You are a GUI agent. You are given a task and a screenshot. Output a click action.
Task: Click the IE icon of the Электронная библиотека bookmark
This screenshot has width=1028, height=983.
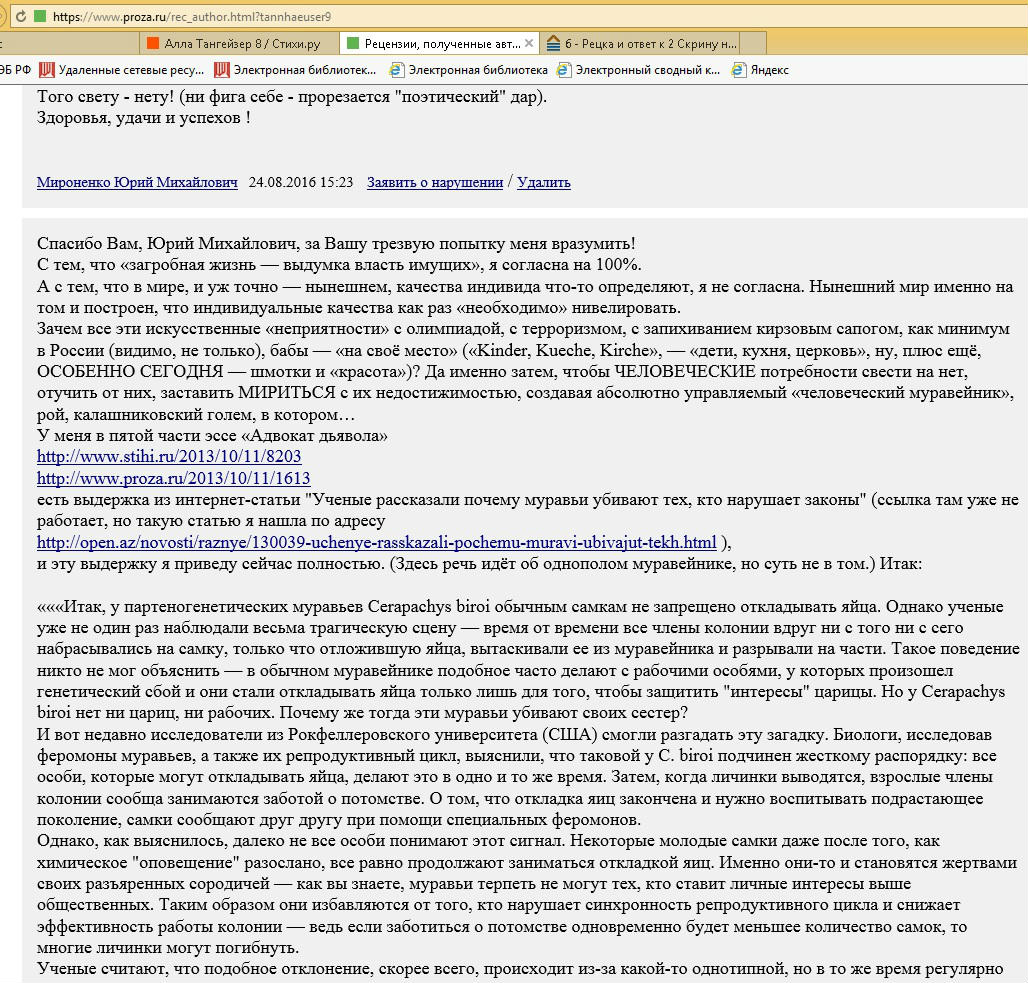pos(396,70)
